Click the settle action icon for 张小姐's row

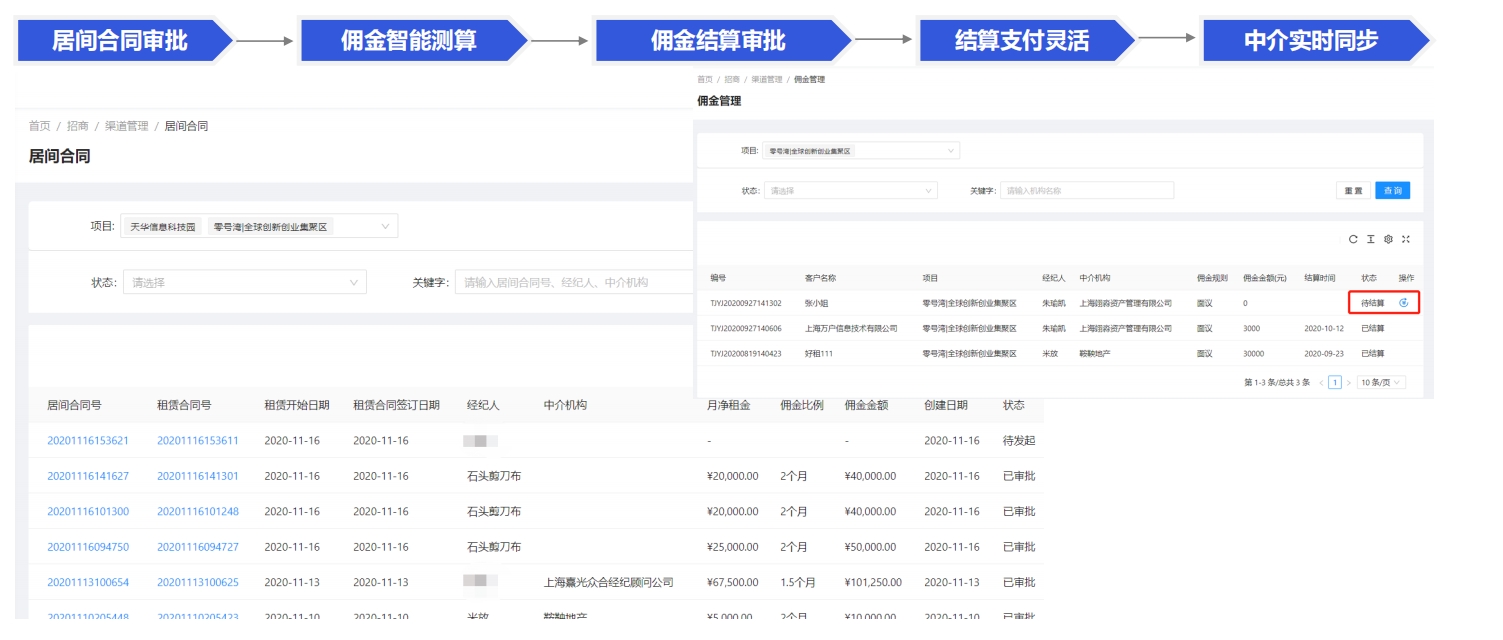click(1404, 302)
